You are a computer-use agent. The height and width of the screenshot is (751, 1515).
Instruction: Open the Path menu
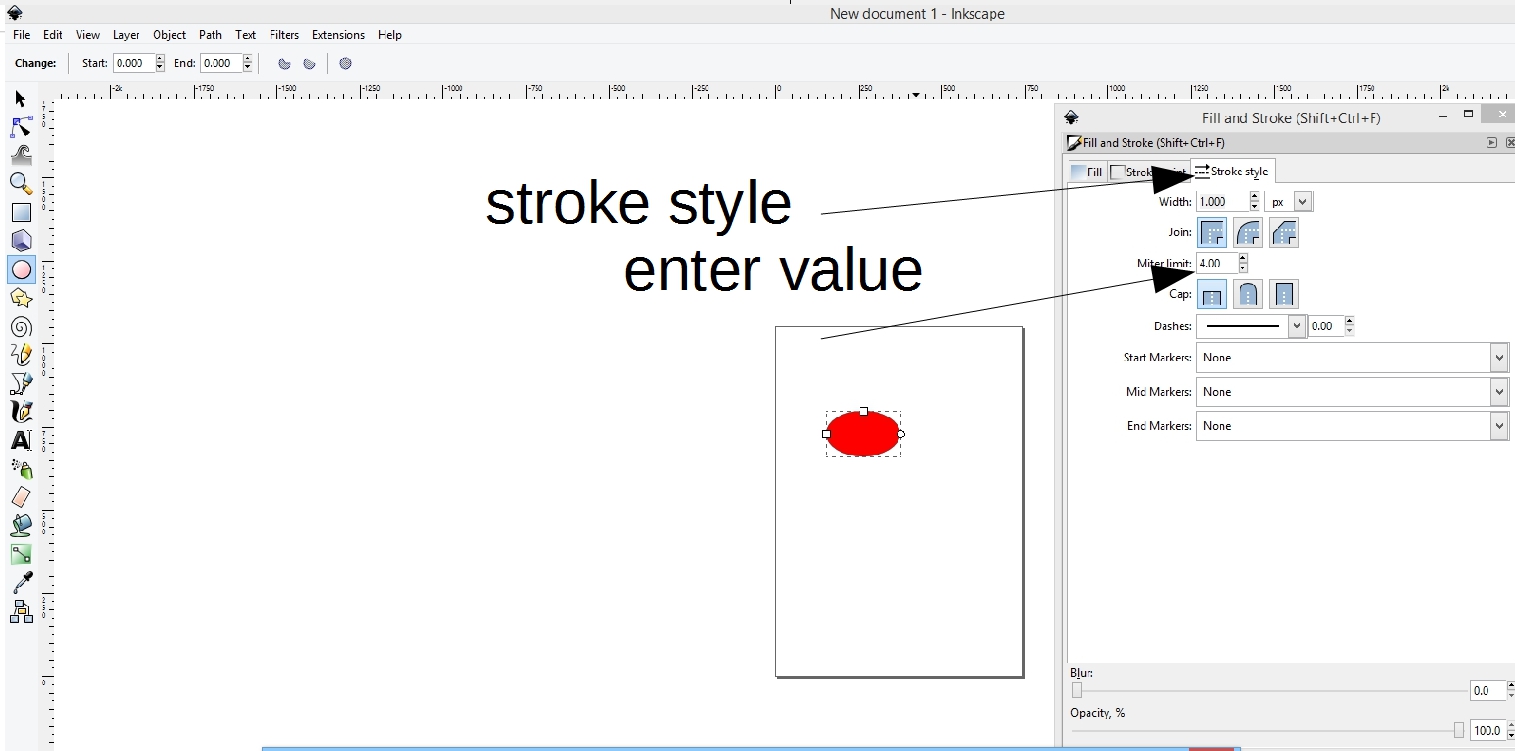coord(210,35)
